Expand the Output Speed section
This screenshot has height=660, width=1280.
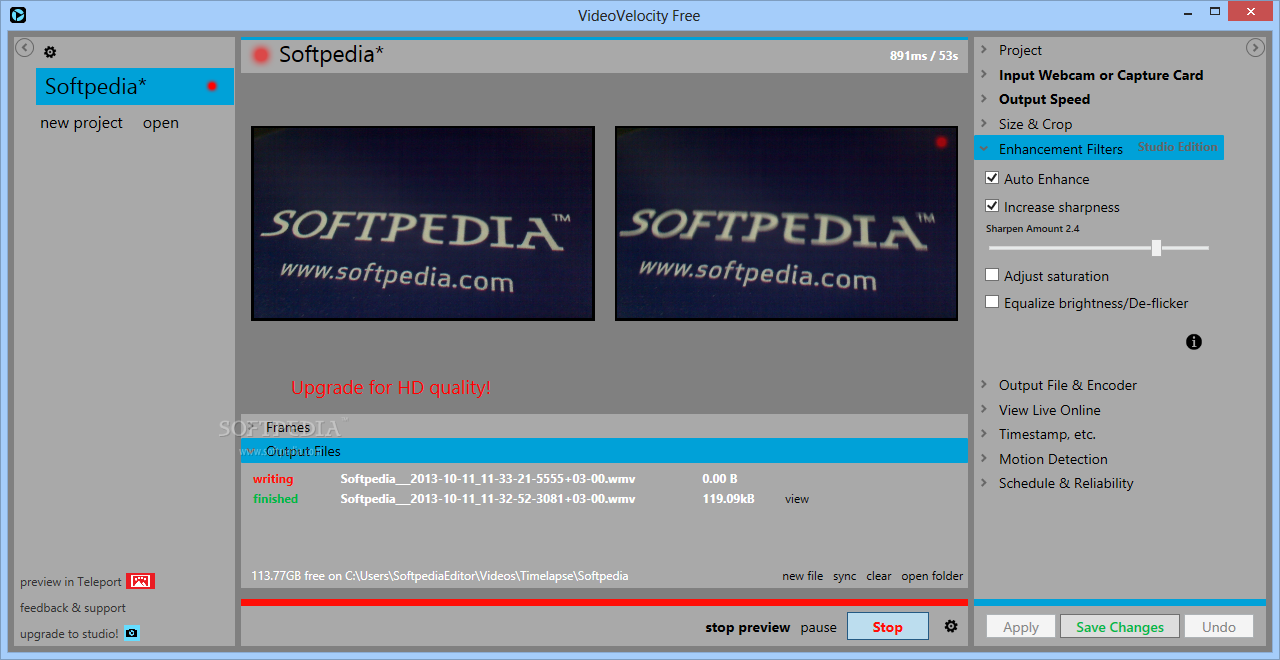pos(1044,99)
